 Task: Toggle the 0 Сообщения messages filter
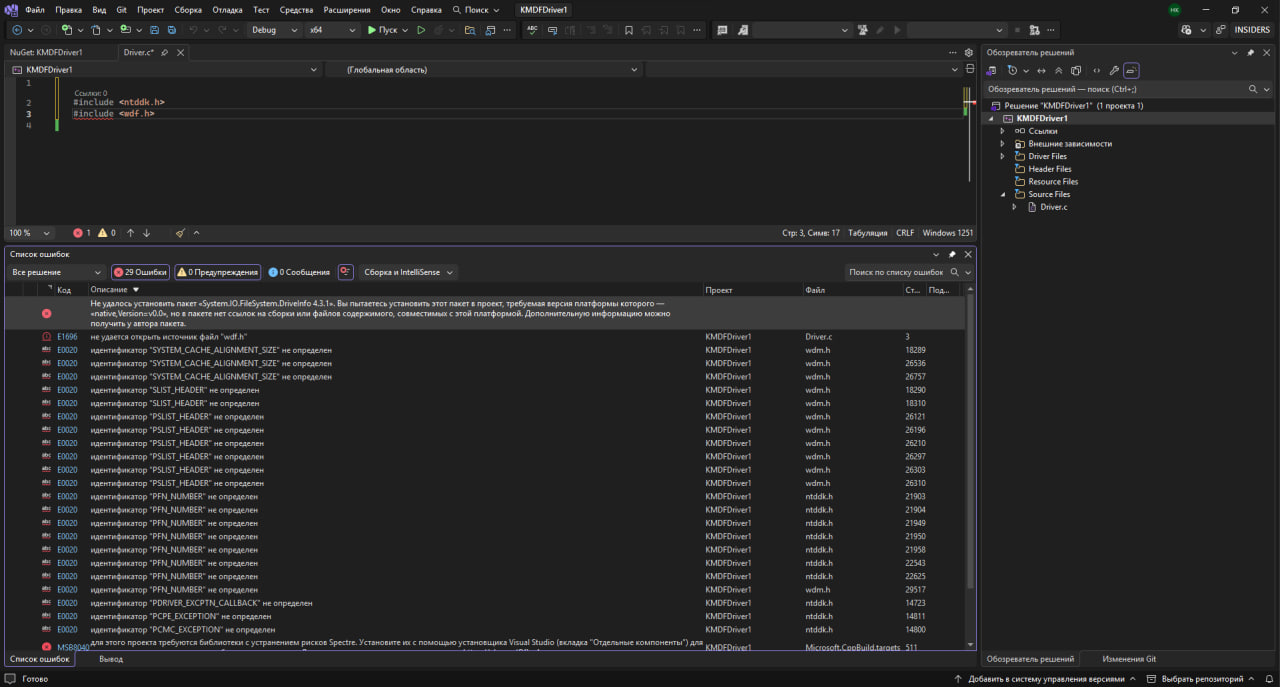pos(299,272)
